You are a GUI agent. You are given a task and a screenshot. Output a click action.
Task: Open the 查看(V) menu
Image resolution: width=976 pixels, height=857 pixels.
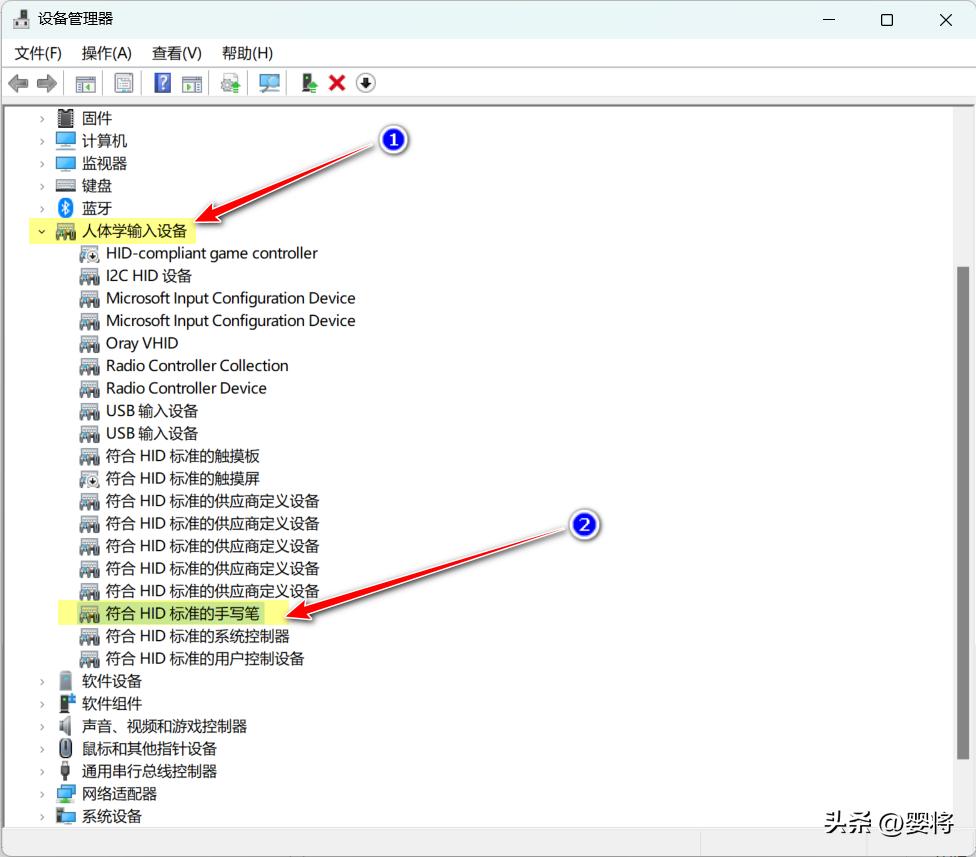click(177, 53)
